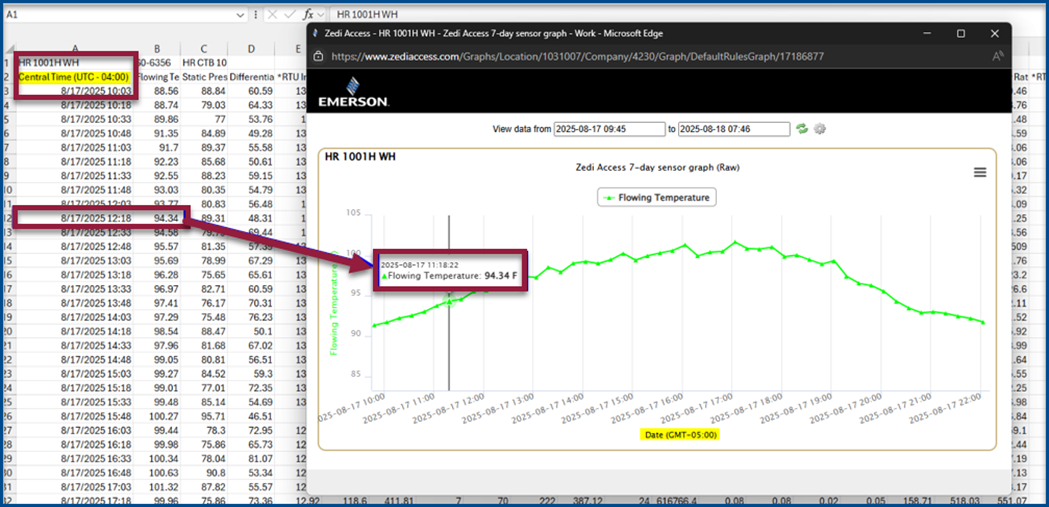Select static pressure value 79.03
Viewport: 1049px width, 507px height.
click(204, 105)
